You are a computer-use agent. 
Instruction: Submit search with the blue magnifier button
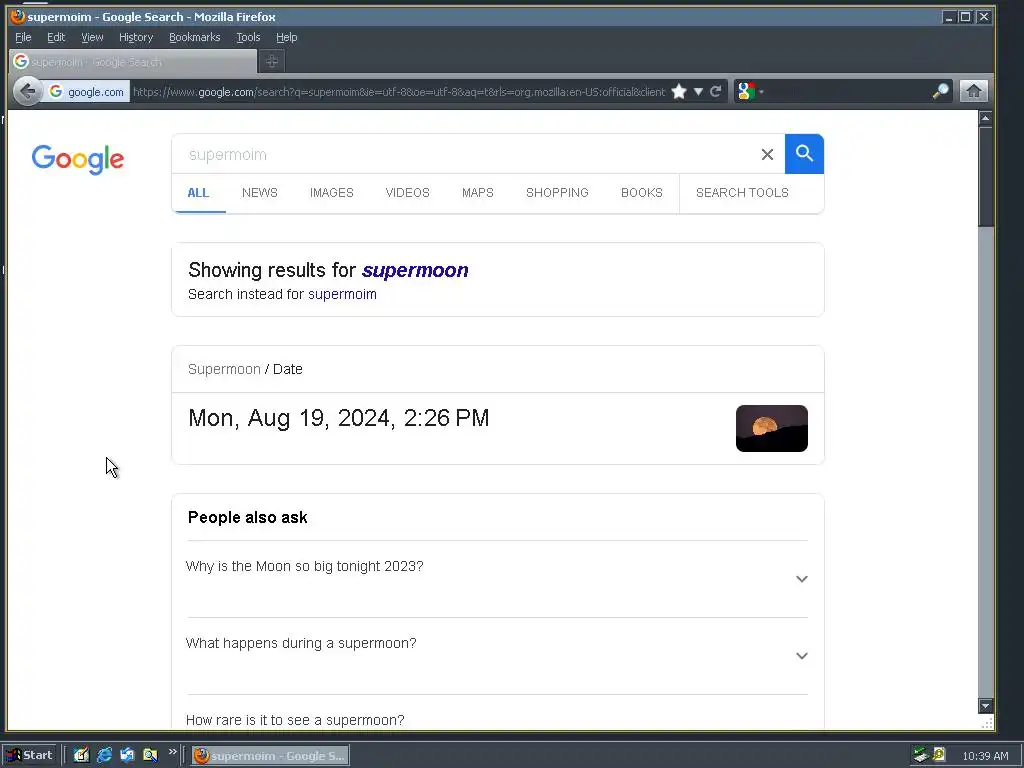pos(804,154)
